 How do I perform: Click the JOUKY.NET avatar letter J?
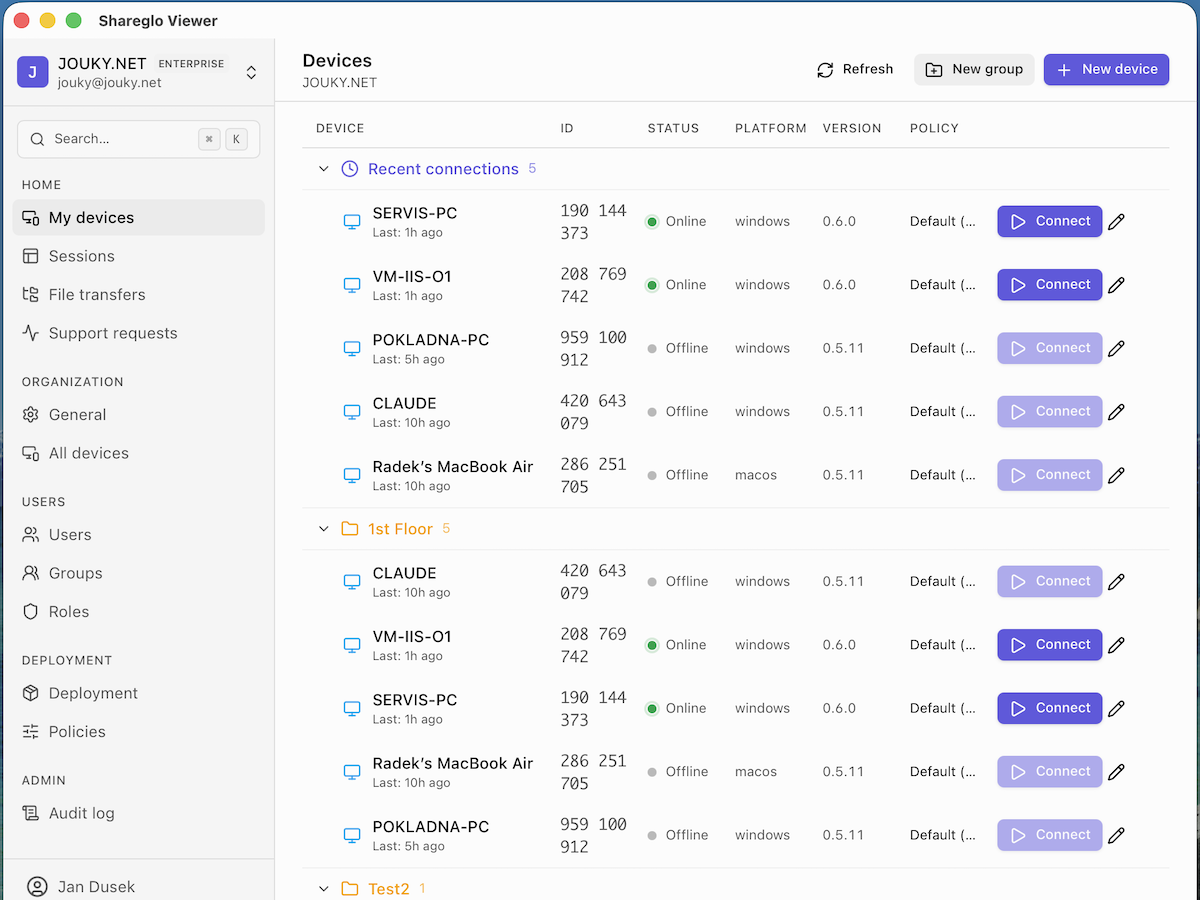click(32, 72)
